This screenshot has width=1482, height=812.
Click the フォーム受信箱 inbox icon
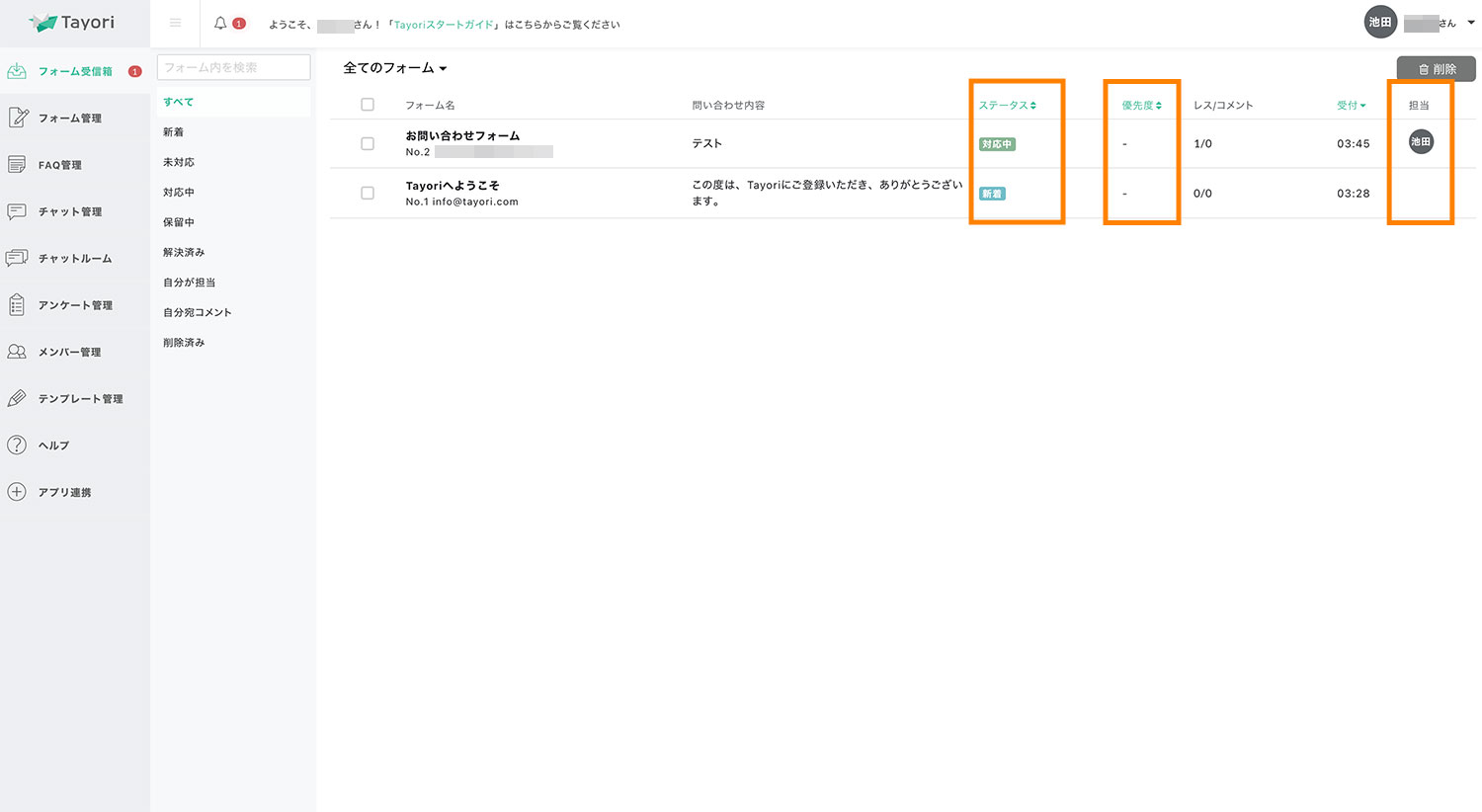pyautogui.click(x=17, y=71)
